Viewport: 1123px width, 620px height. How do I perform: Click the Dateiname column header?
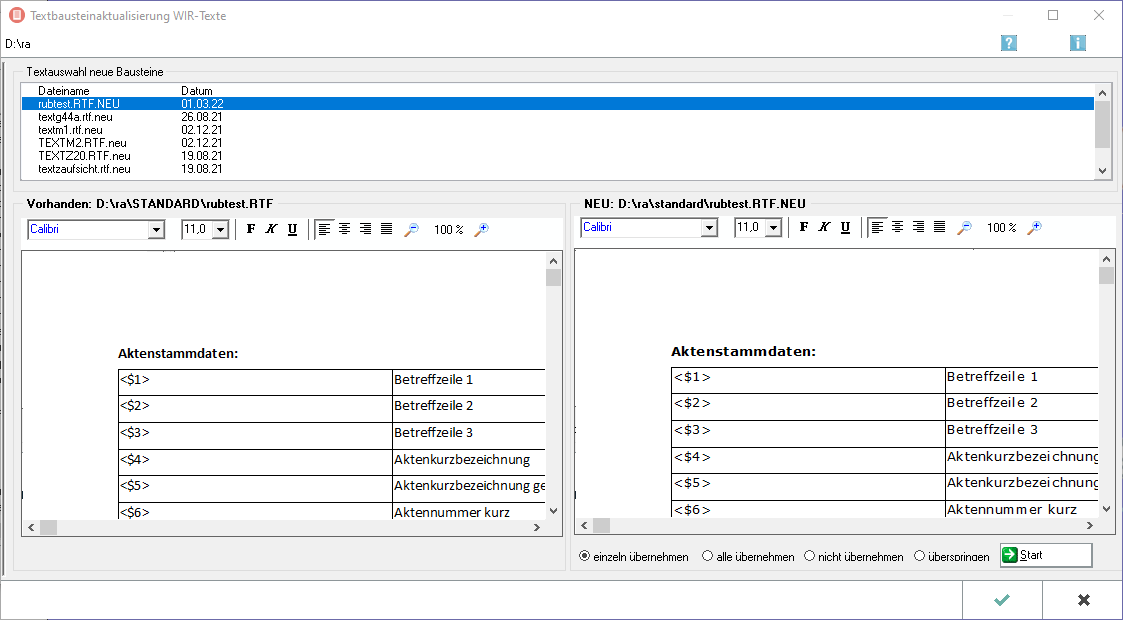pos(64,91)
